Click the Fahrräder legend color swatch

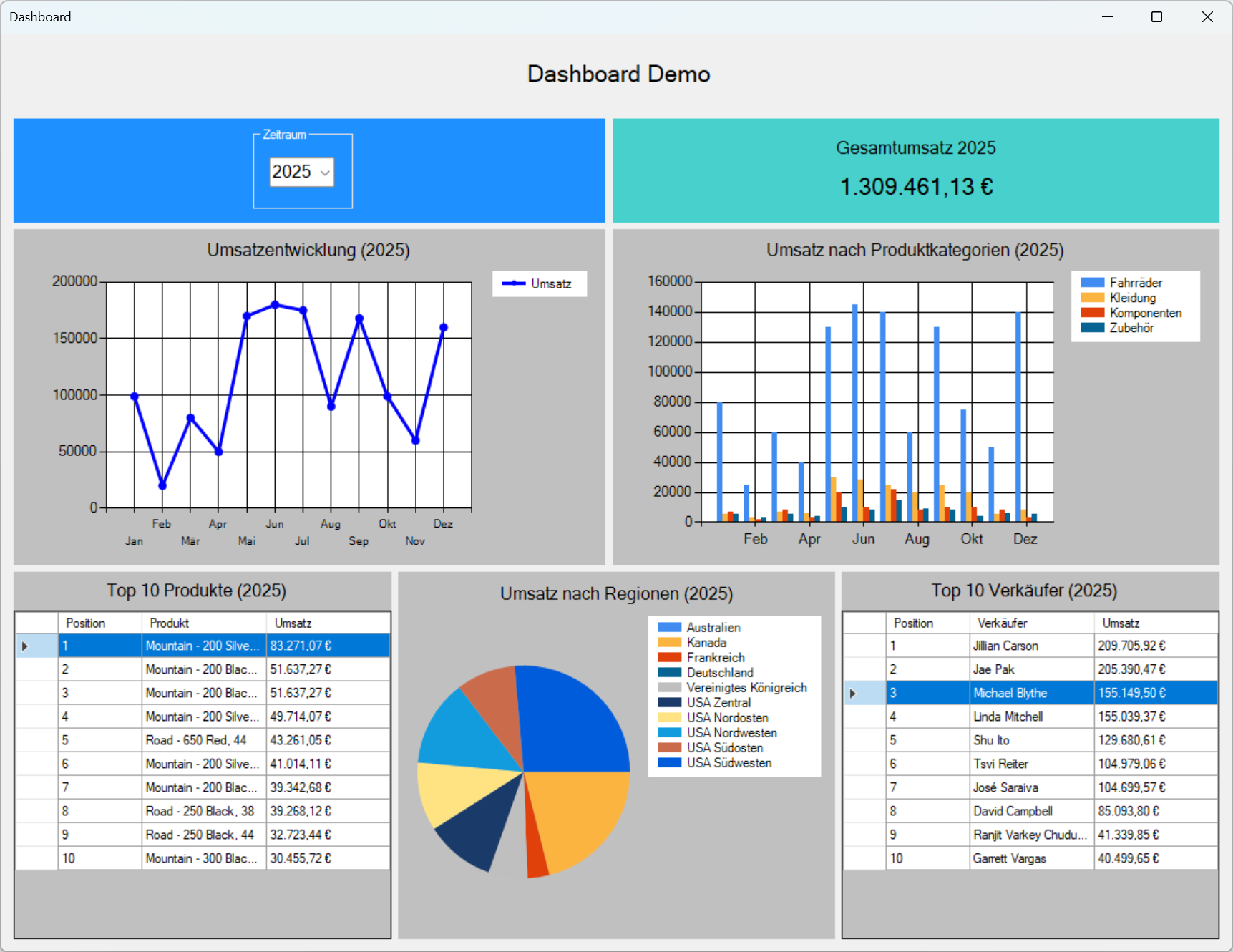tap(1092, 283)
